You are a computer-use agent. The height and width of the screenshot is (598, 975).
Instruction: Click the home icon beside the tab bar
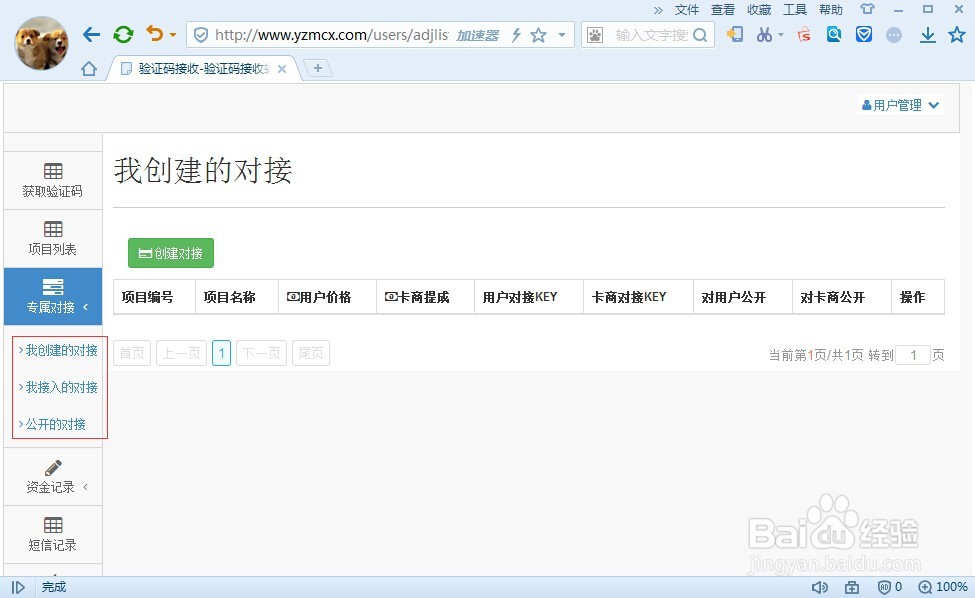pyautogui.click(x=88, y=68)
